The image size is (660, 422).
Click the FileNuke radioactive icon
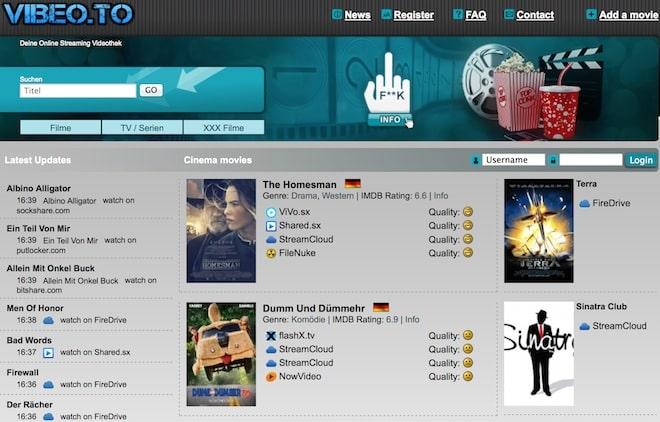coord(270,253)
